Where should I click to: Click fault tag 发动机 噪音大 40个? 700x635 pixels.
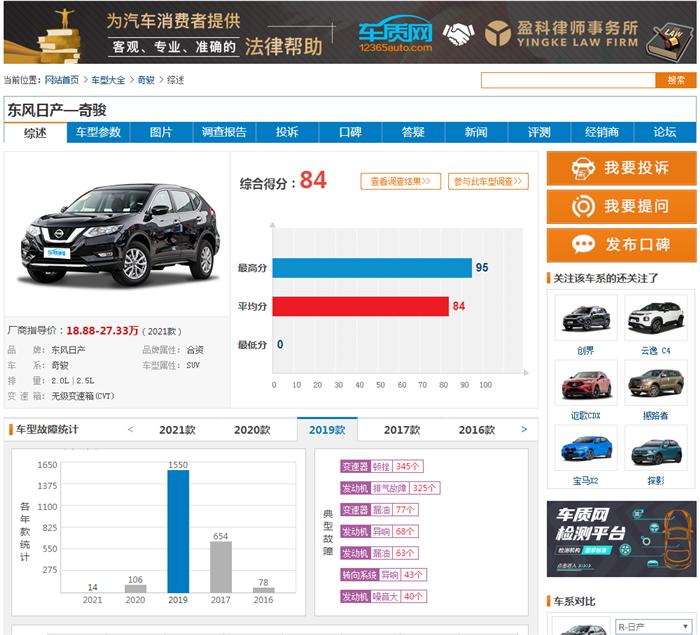383,597
